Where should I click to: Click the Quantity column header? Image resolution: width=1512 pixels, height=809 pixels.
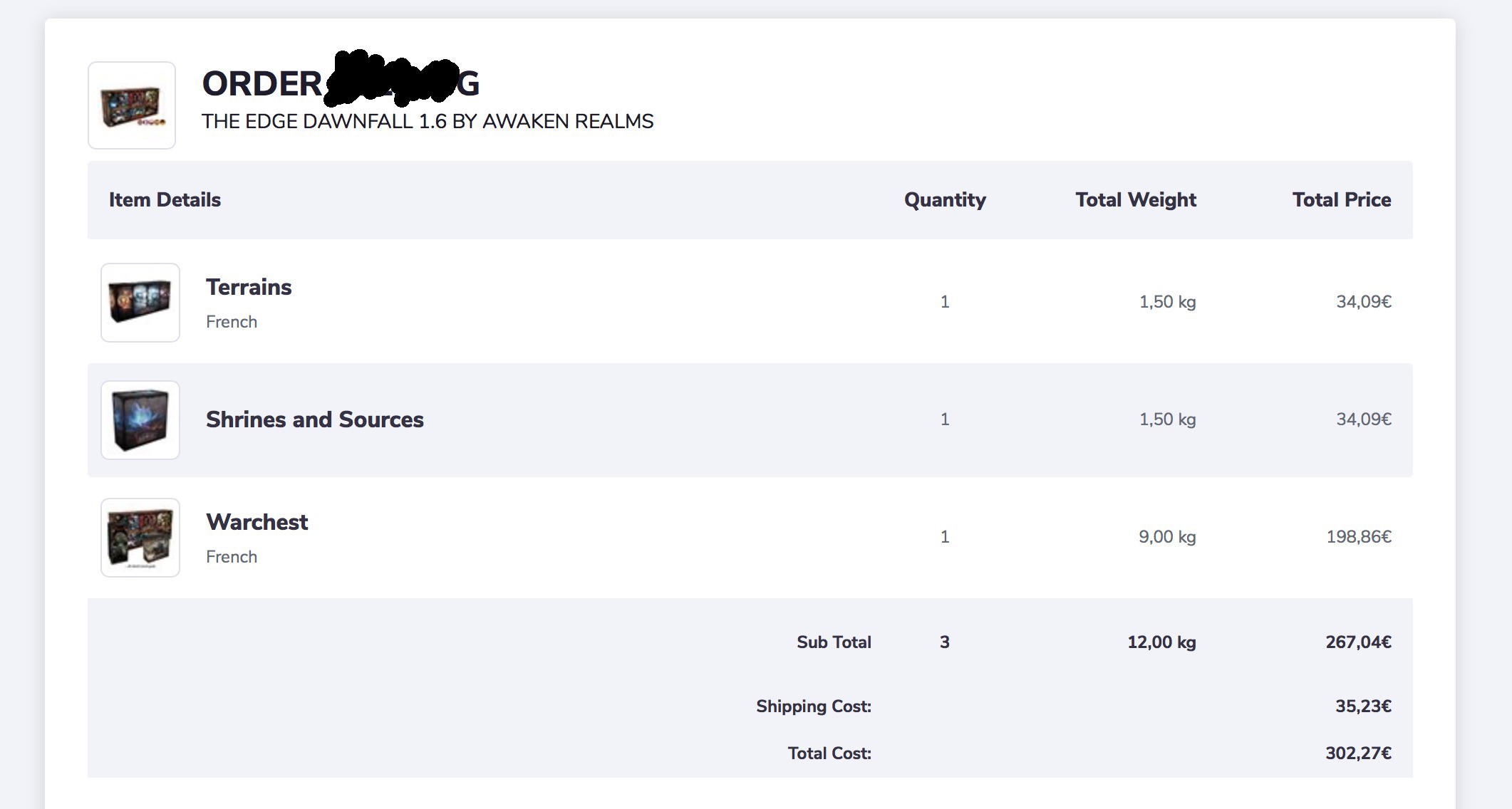coord(945,200)
